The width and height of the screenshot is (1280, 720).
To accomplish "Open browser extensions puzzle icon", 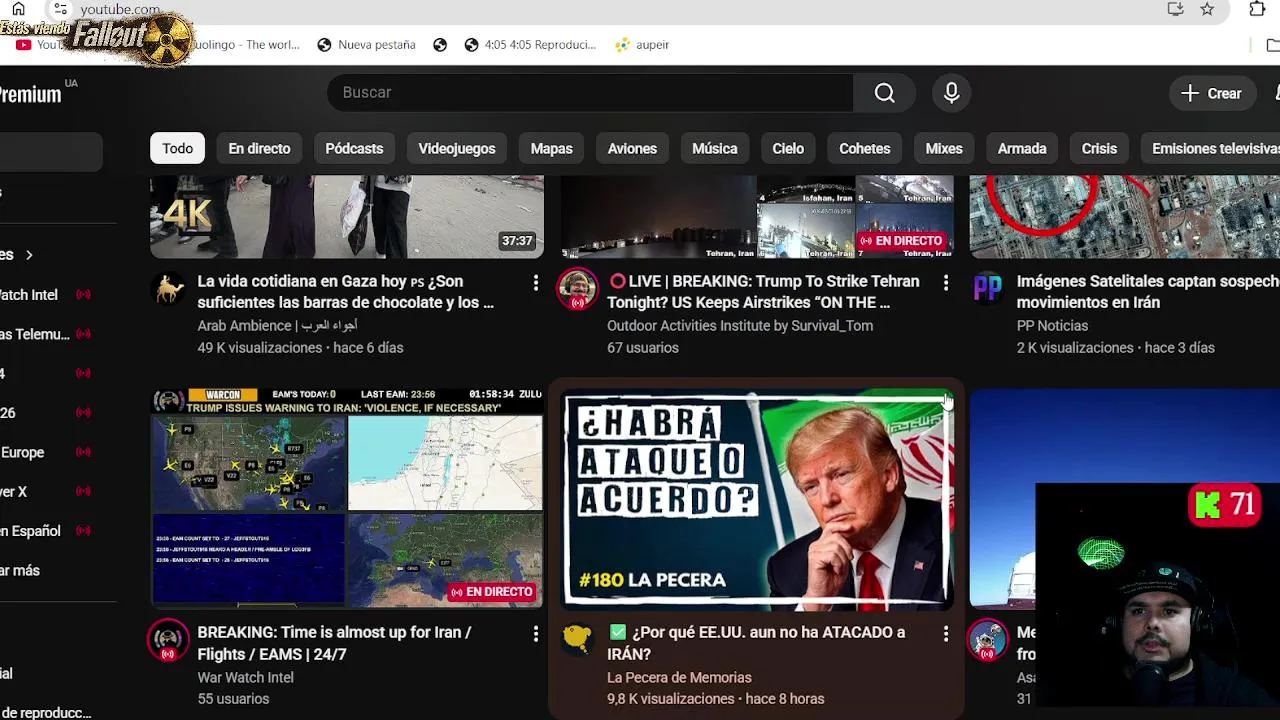I will click(1257, 9).
